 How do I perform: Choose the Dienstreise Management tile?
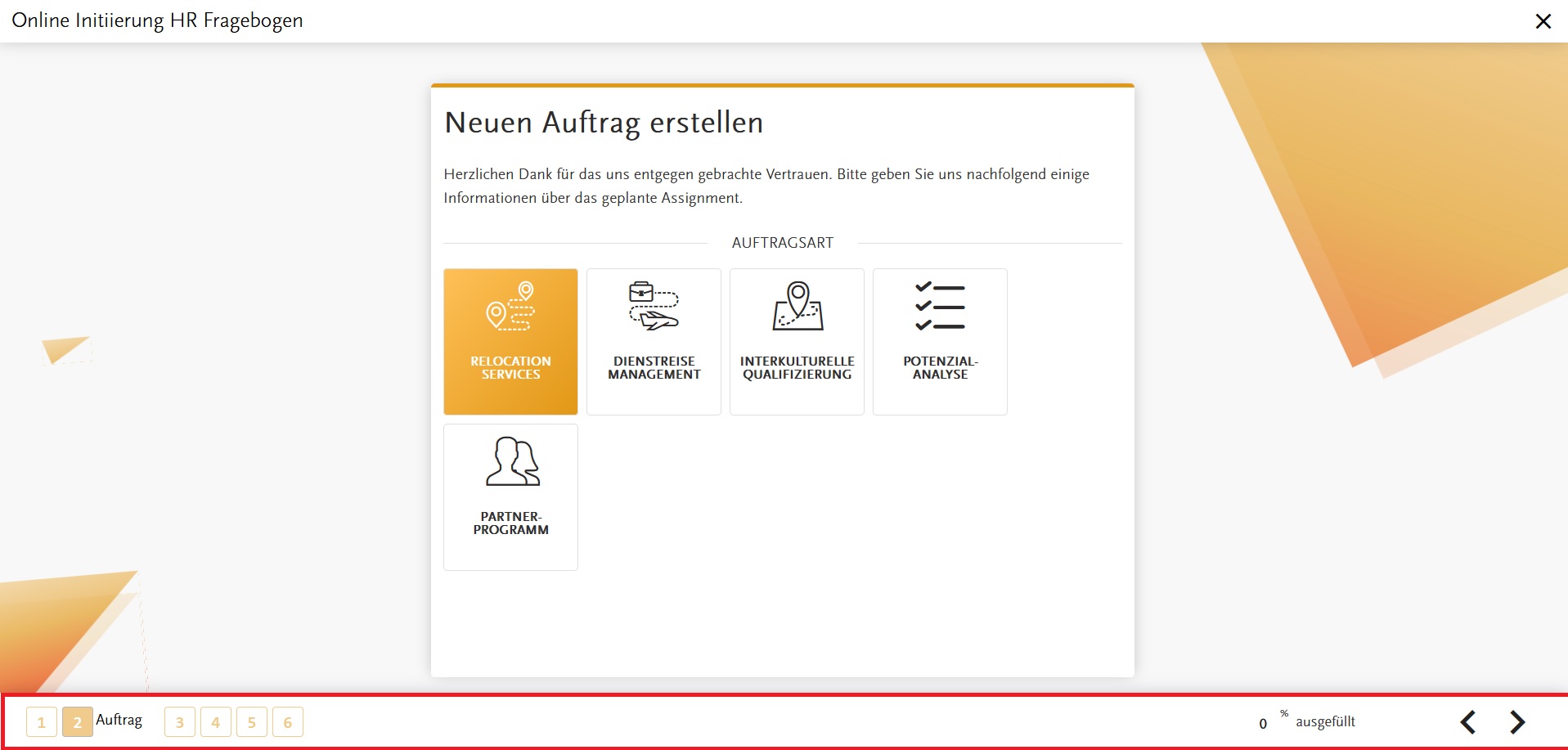pyautogui.click(x=654, y=342)
